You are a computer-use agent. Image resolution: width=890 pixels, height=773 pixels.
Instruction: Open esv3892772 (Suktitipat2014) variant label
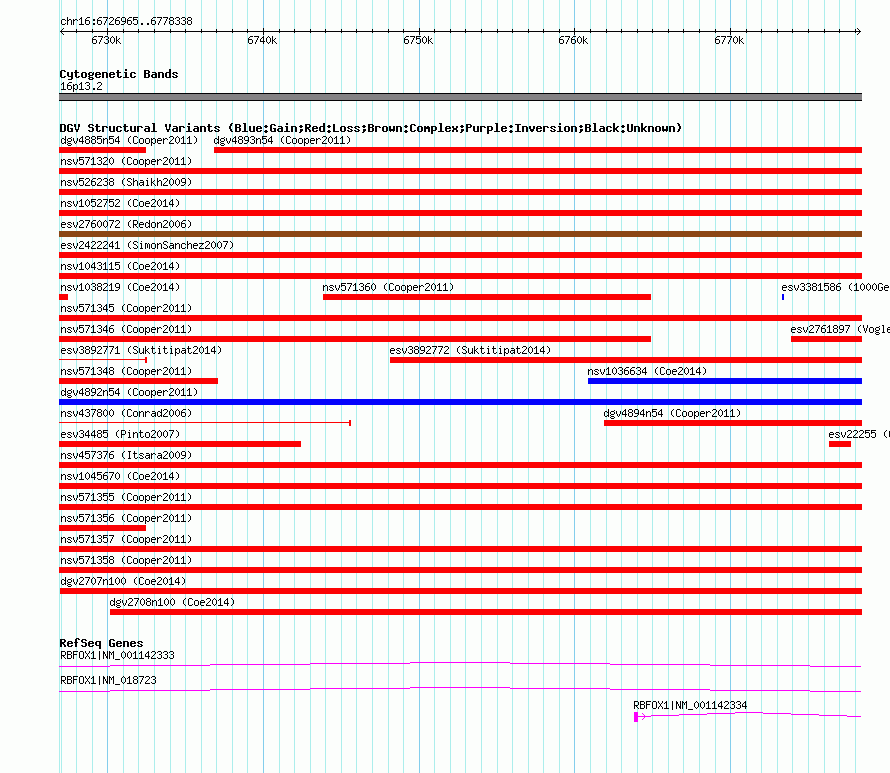(470, 350)
